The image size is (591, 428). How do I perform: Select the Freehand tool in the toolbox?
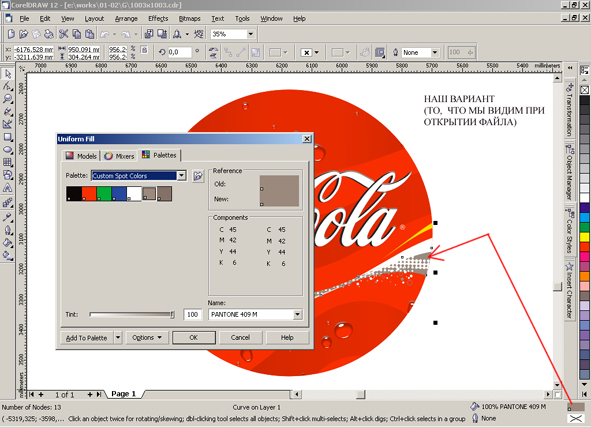(x=8, y=112)
